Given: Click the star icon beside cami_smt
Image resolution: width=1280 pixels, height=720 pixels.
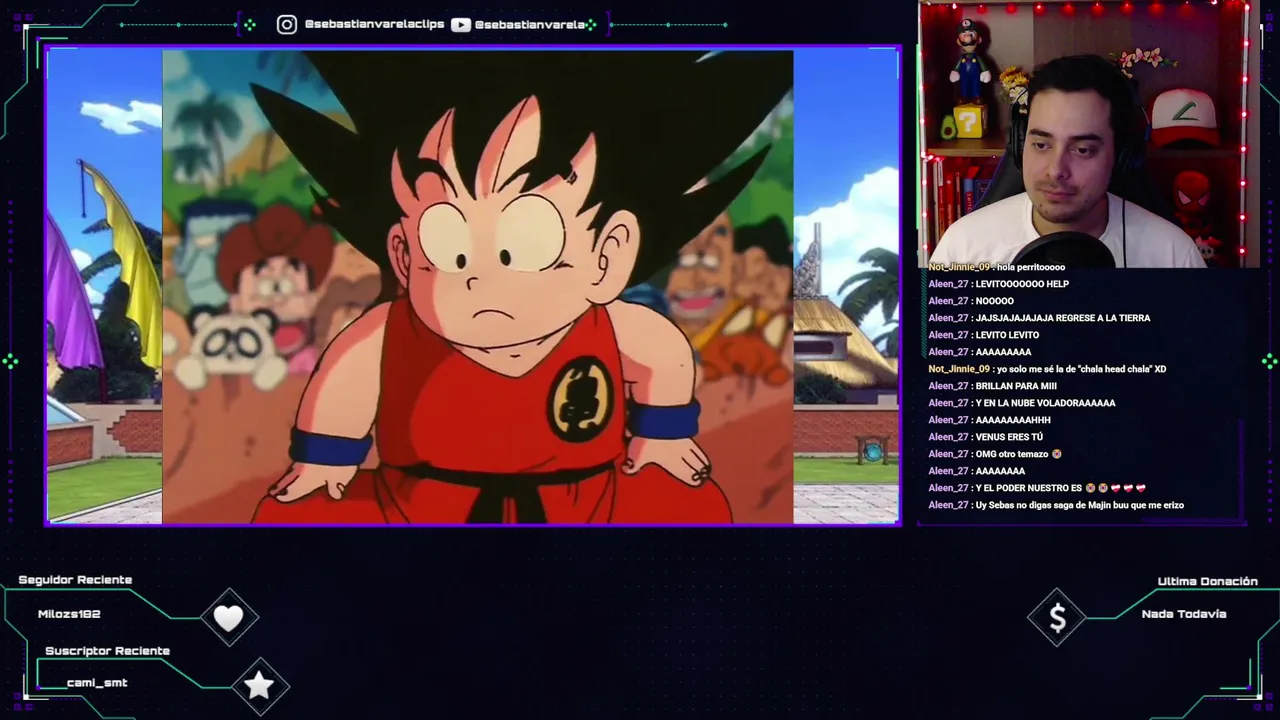Looking at the screenshot, I should 259,685.
